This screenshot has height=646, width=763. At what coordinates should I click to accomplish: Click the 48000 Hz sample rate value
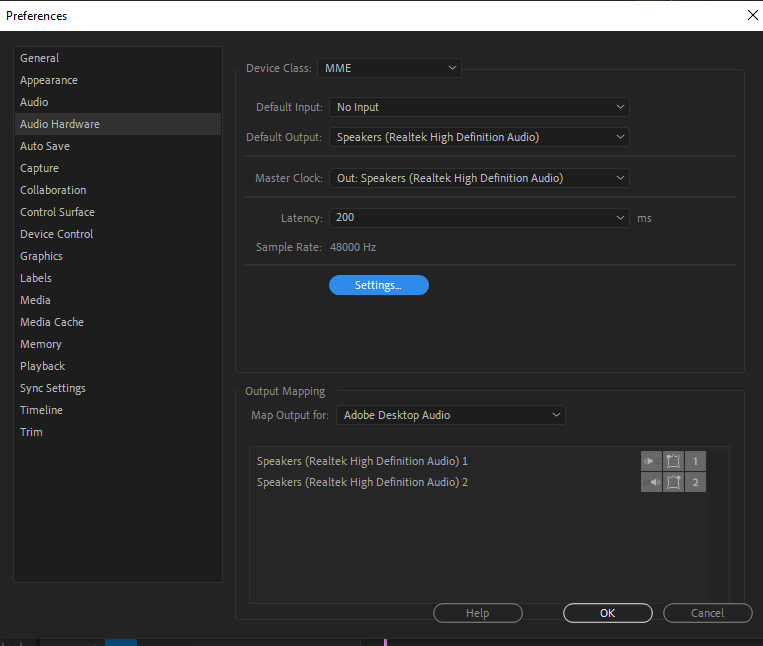point(353,247)
